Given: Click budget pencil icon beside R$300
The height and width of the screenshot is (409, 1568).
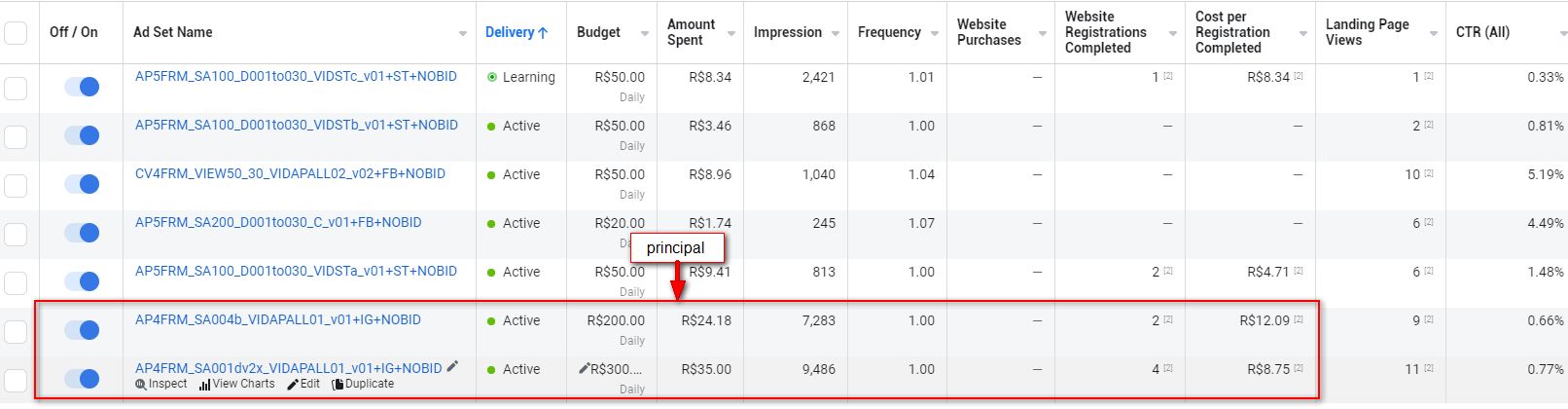Looking at the screenshot, I should [584, 369].
